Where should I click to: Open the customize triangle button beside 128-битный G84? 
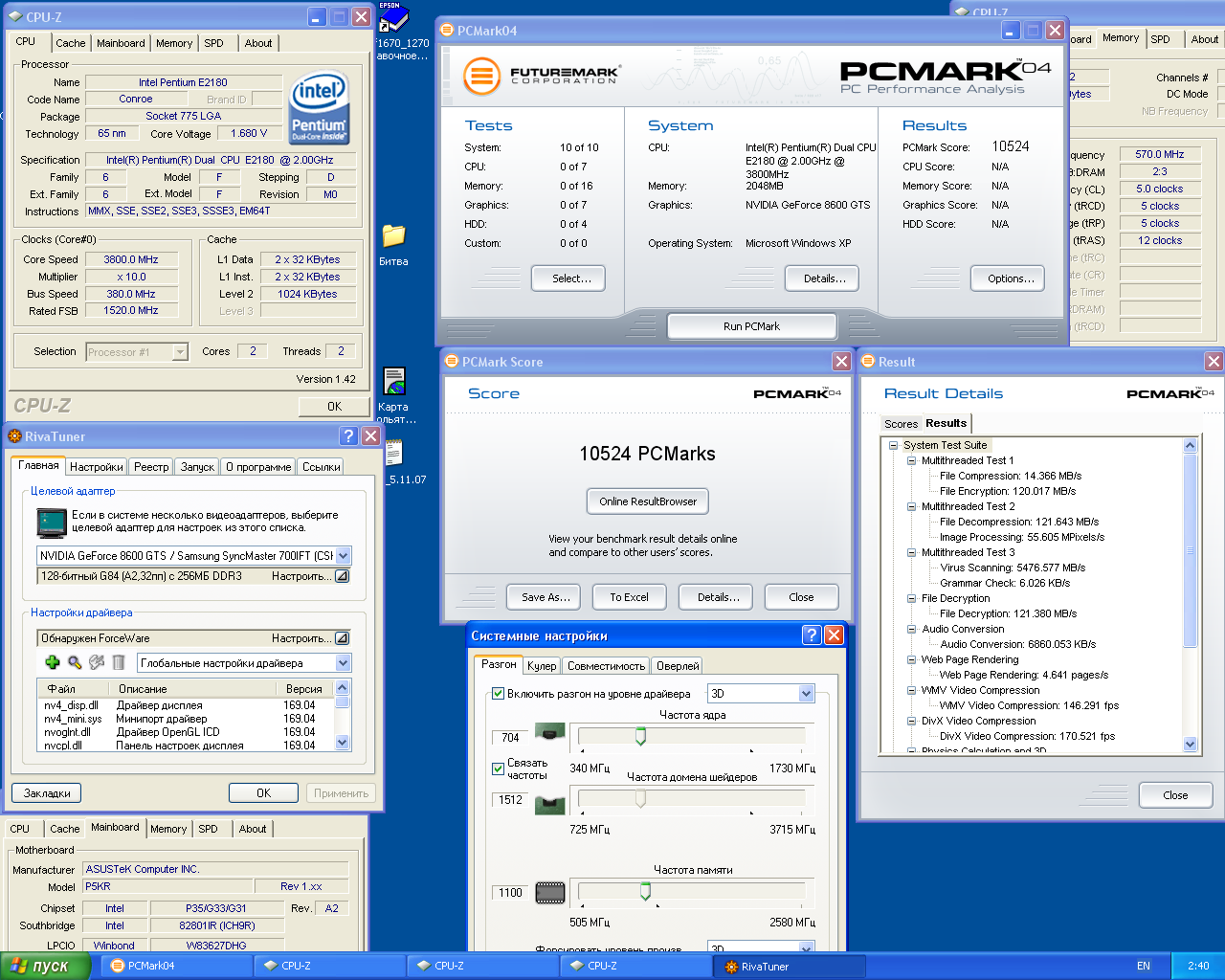pyautogui.click(x=342, y=576)
